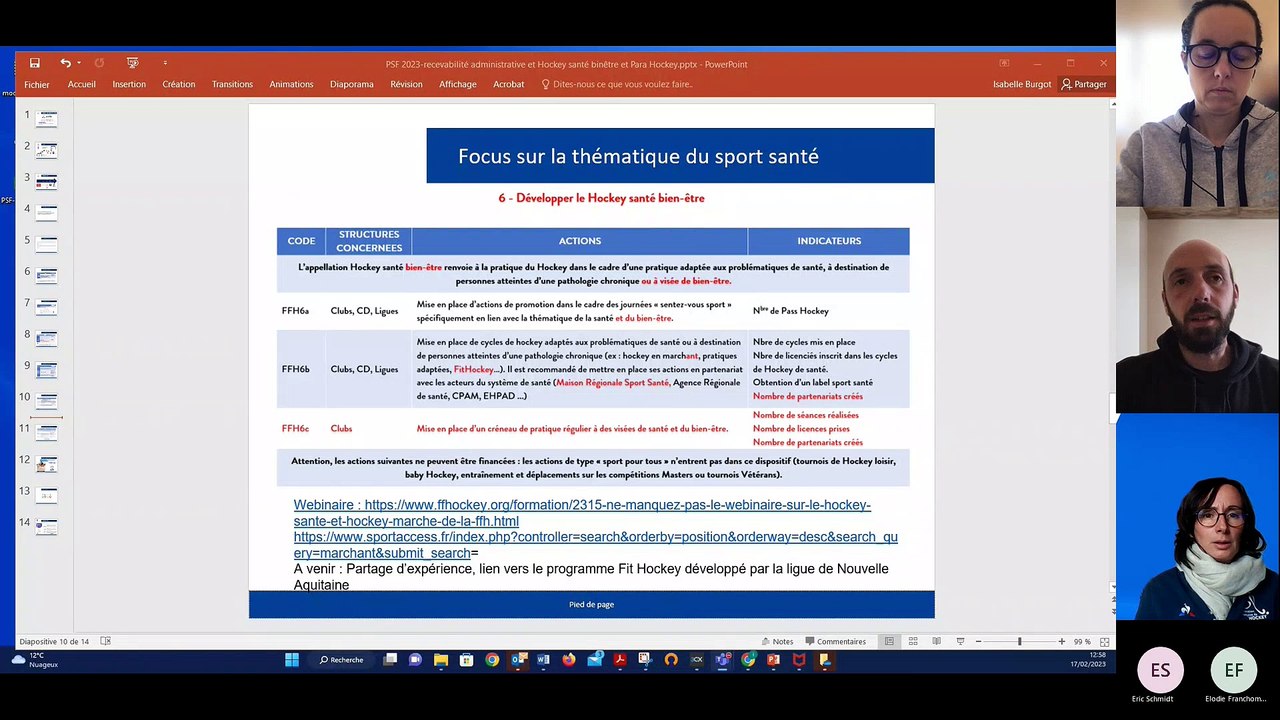Open Firefox from the taskbar
The image size is (1280, 720).
569,660
